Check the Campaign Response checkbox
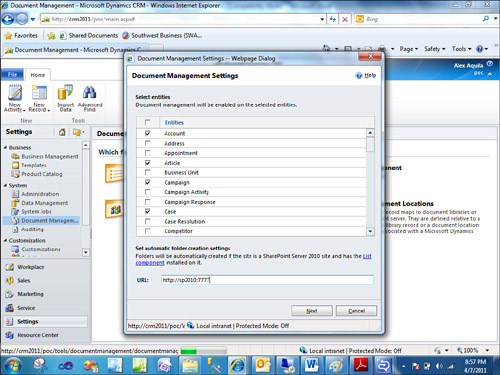This screenshot has height=375, width=500. point(147,202)
